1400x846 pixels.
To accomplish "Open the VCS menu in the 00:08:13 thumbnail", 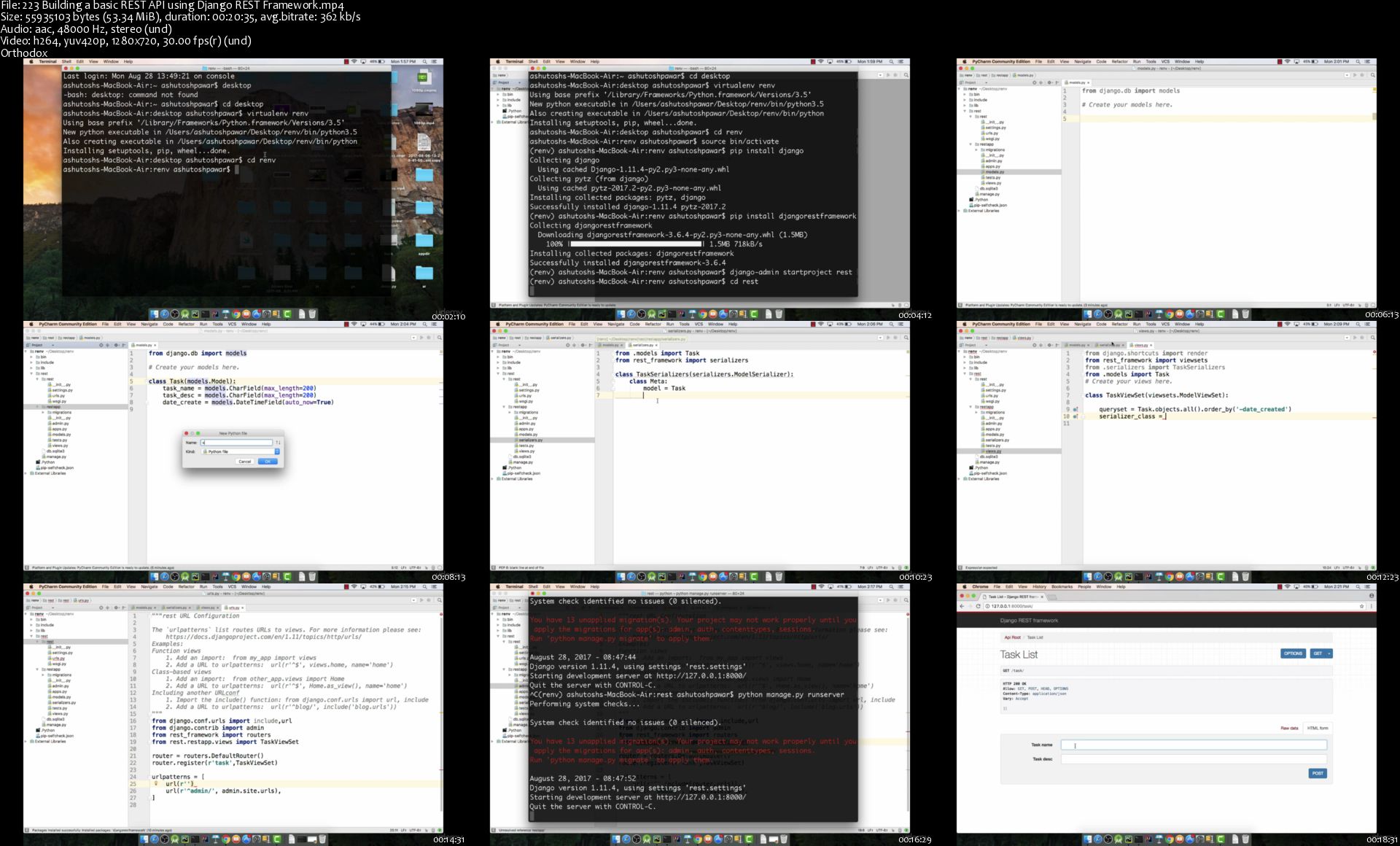I will point(232,324).
